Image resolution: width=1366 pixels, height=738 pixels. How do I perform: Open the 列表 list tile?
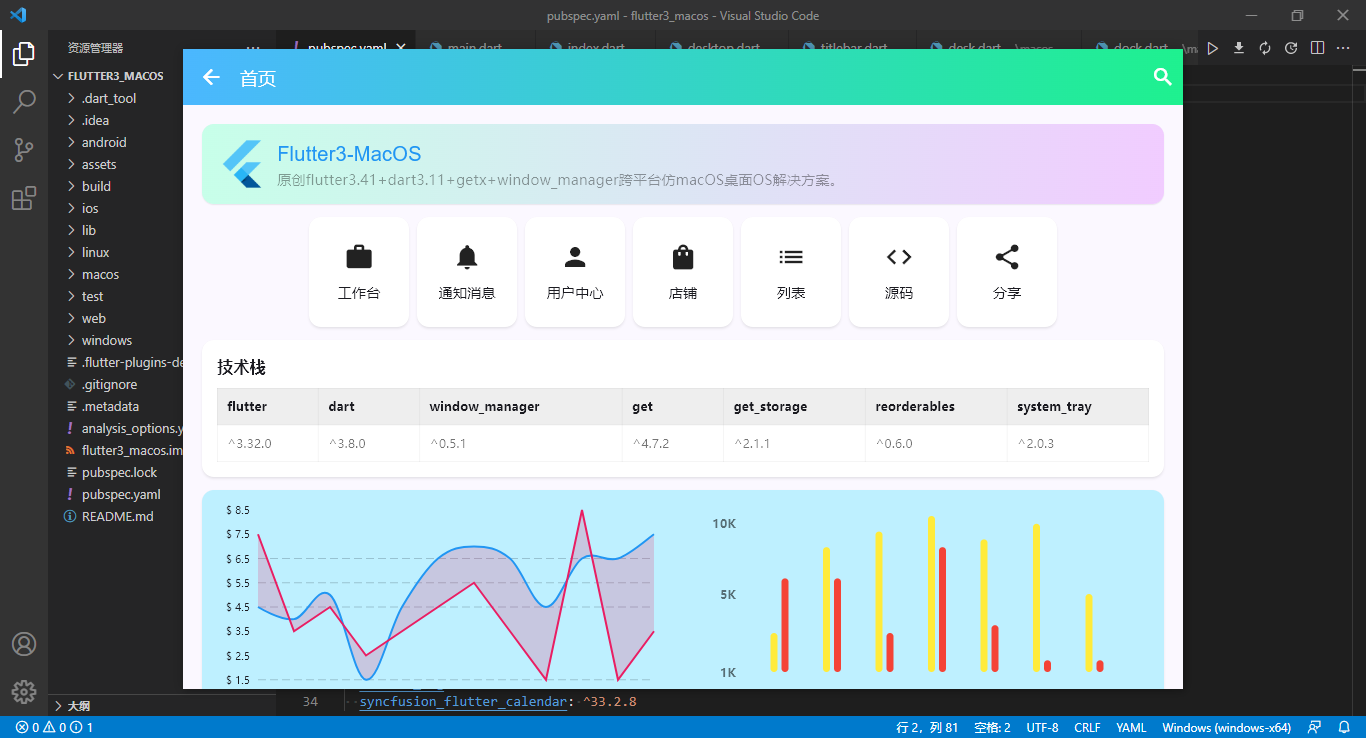tap(791, 272)
